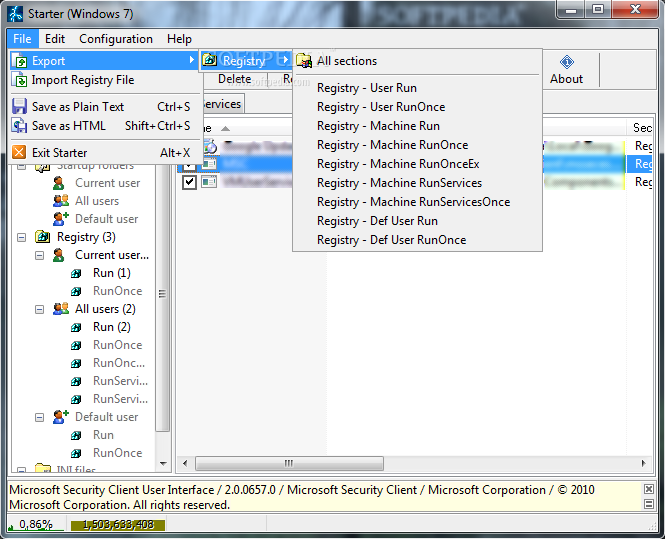Screen dimensions: 665x539
Task: Collapse the All users (2) node
Action: pyautogui.click(x=39, y=309)
